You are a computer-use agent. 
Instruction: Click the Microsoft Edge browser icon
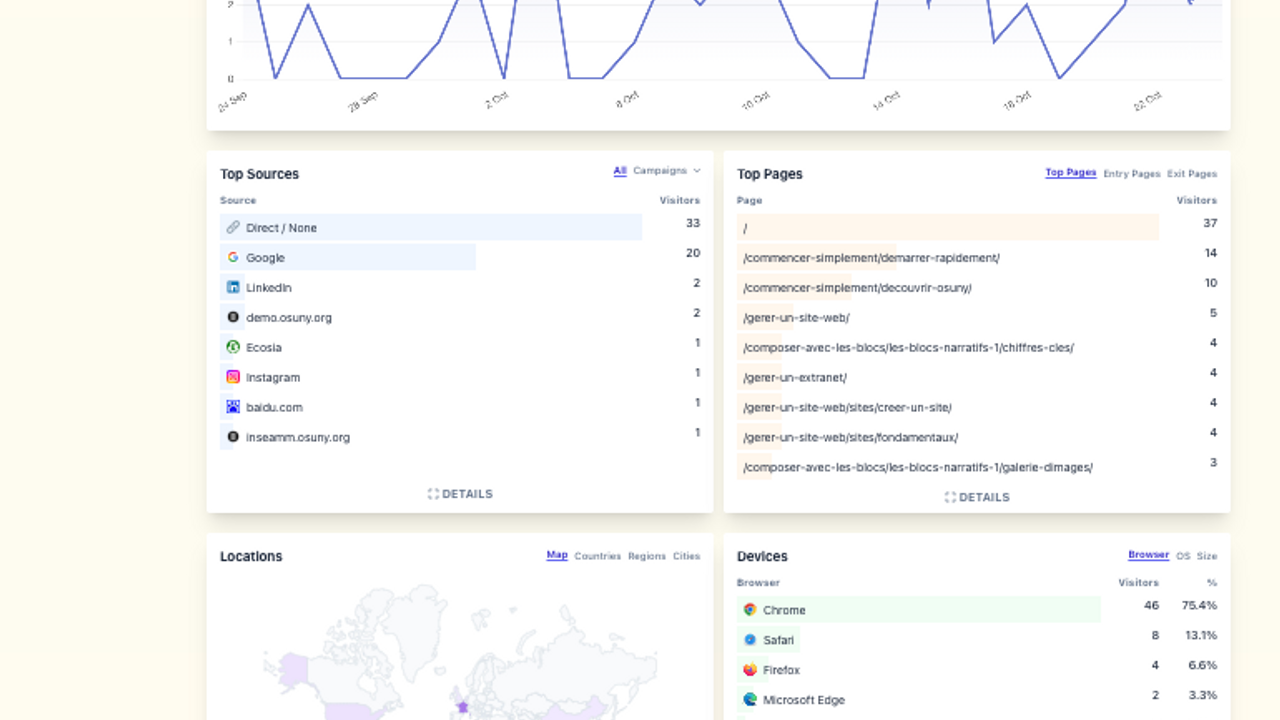(x=749, y=700)
